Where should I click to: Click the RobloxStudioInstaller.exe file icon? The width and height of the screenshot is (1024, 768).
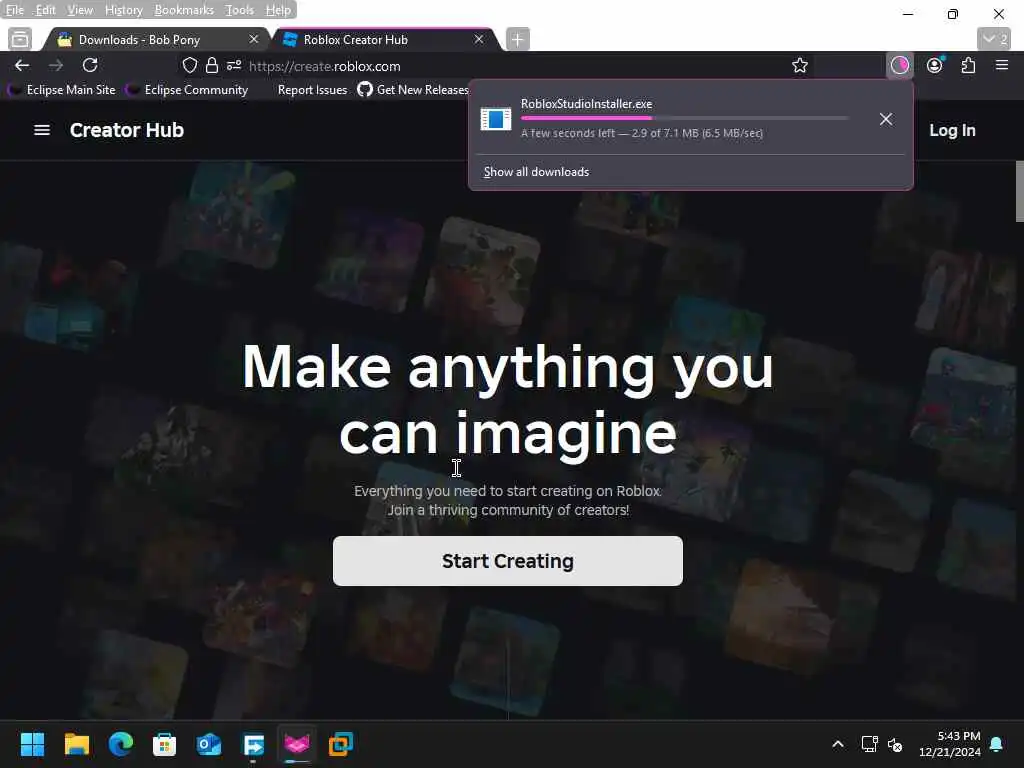pos(496,119)
